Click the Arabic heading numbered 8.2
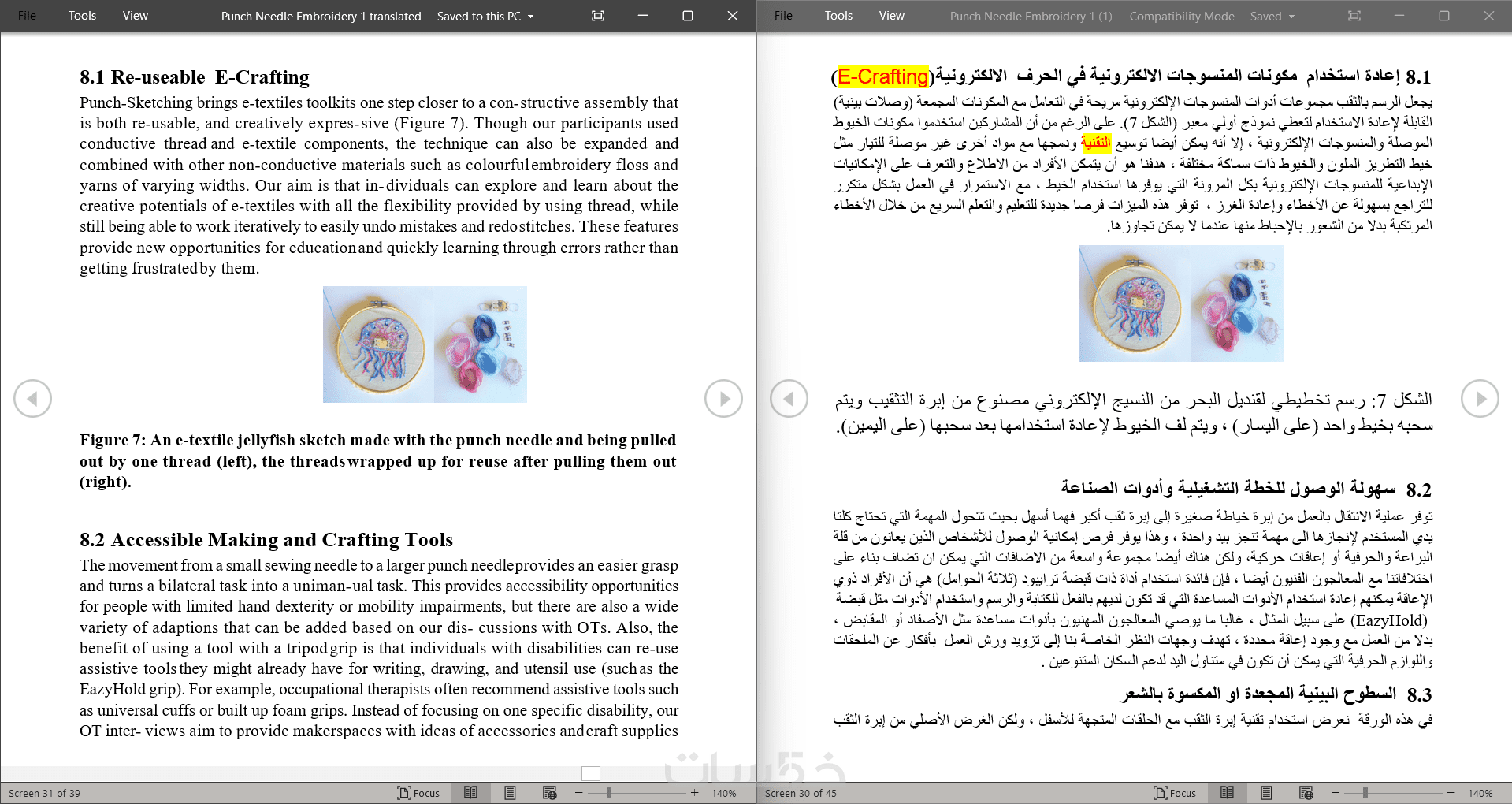This screenshot has height=804, width=1512. pos(1246,489)
